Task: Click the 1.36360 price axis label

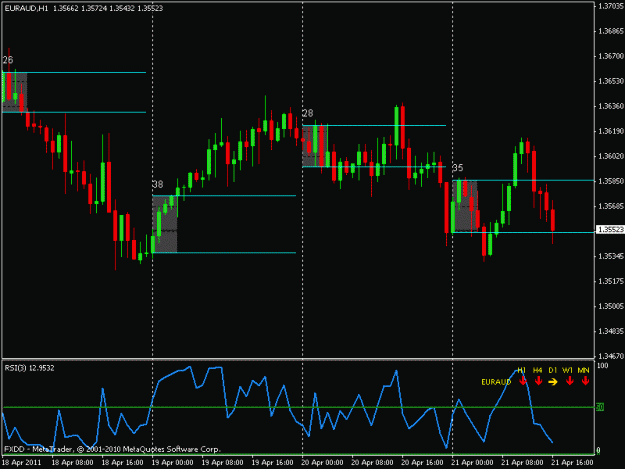Action: (x=611, y=106)
